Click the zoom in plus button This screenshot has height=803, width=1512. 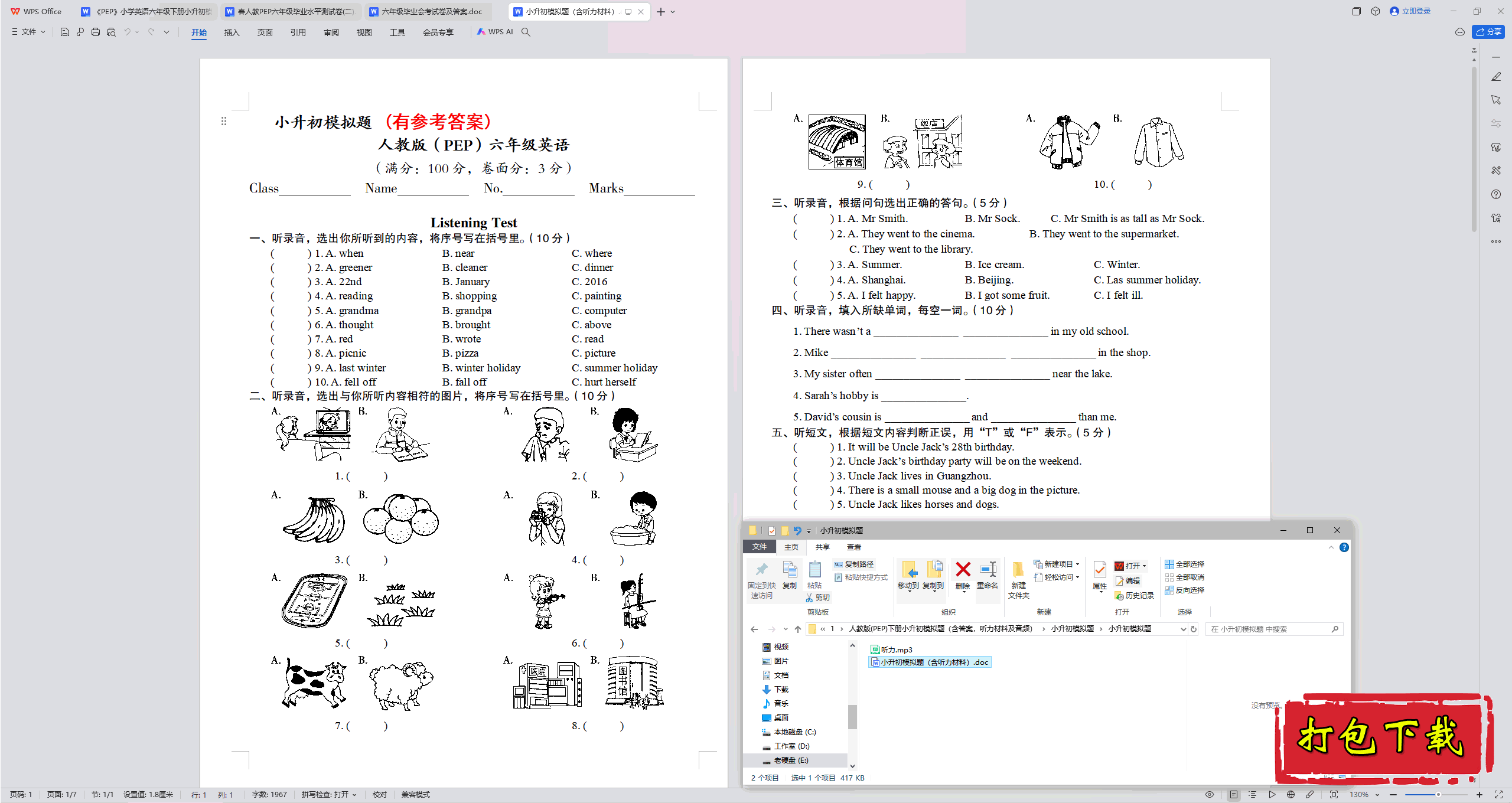pyautogui.click(x=1480, y=795)
